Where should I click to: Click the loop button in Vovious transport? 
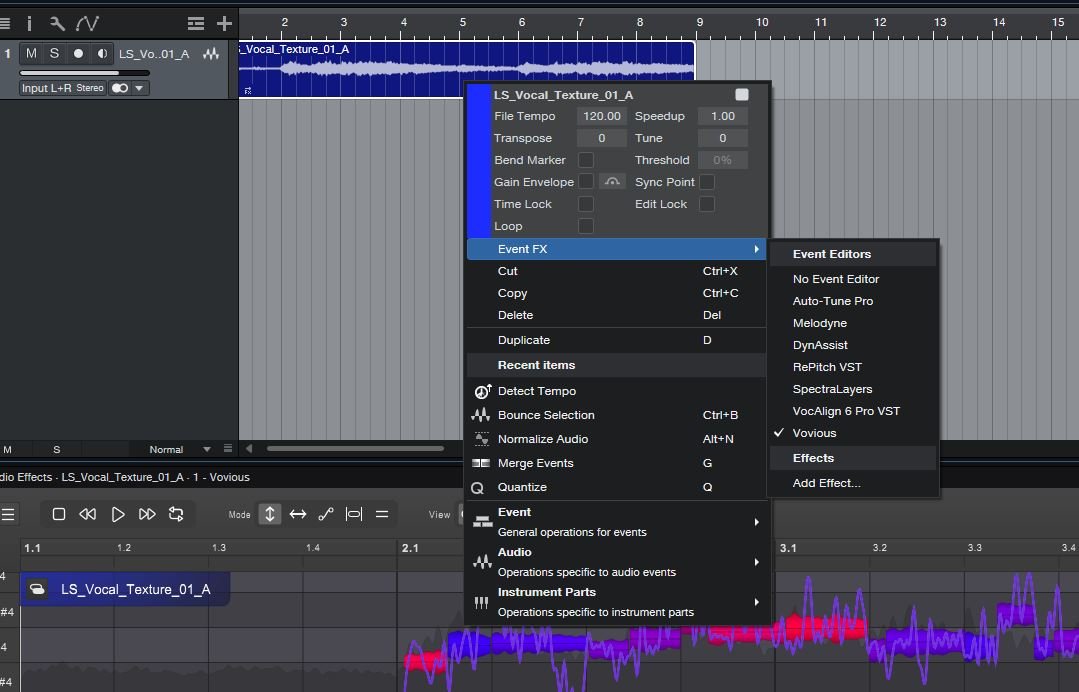pyautogui.click(x=176, y=514)
